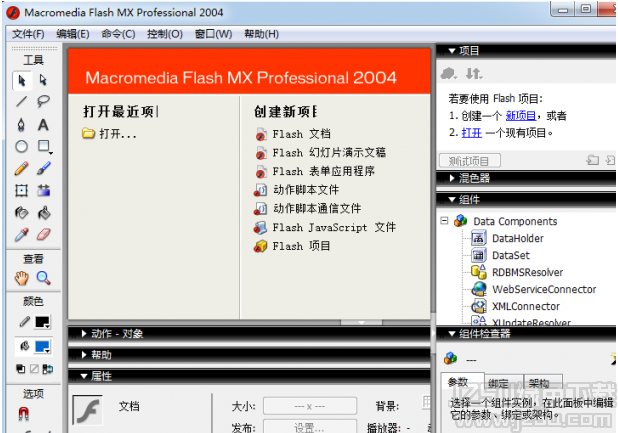Select the Free Transform tool
The height and width of the screenshot is (433, 618).
21,191
